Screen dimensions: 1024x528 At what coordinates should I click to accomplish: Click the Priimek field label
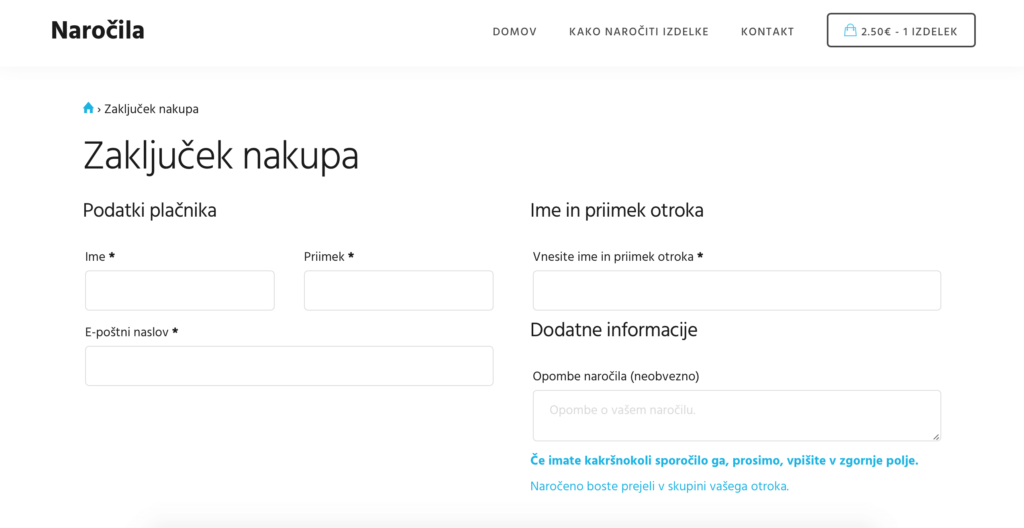pyautogui.click(x=324, y=257)
